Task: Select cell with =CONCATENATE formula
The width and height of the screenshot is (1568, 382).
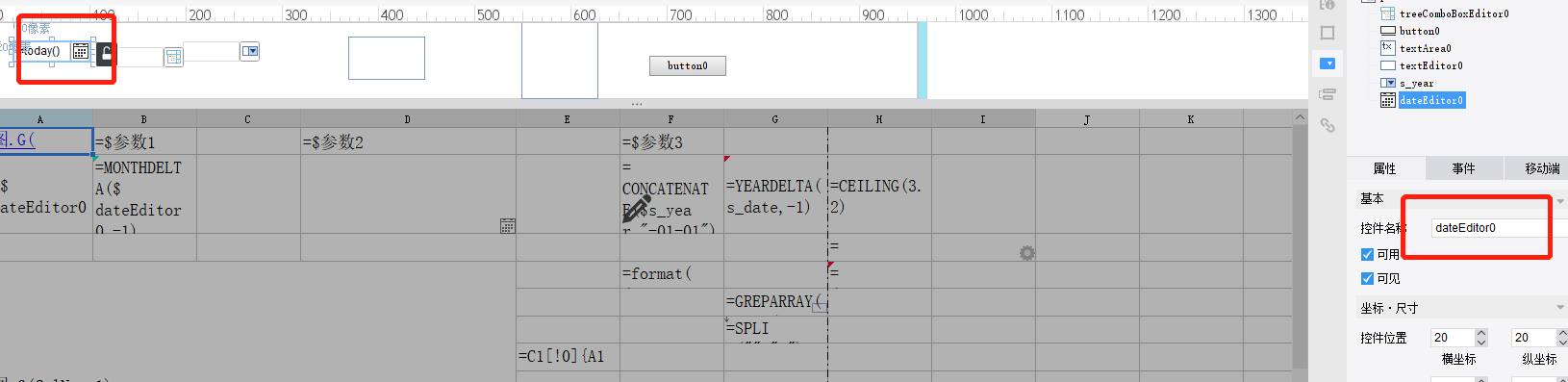Action: point(671,193)
